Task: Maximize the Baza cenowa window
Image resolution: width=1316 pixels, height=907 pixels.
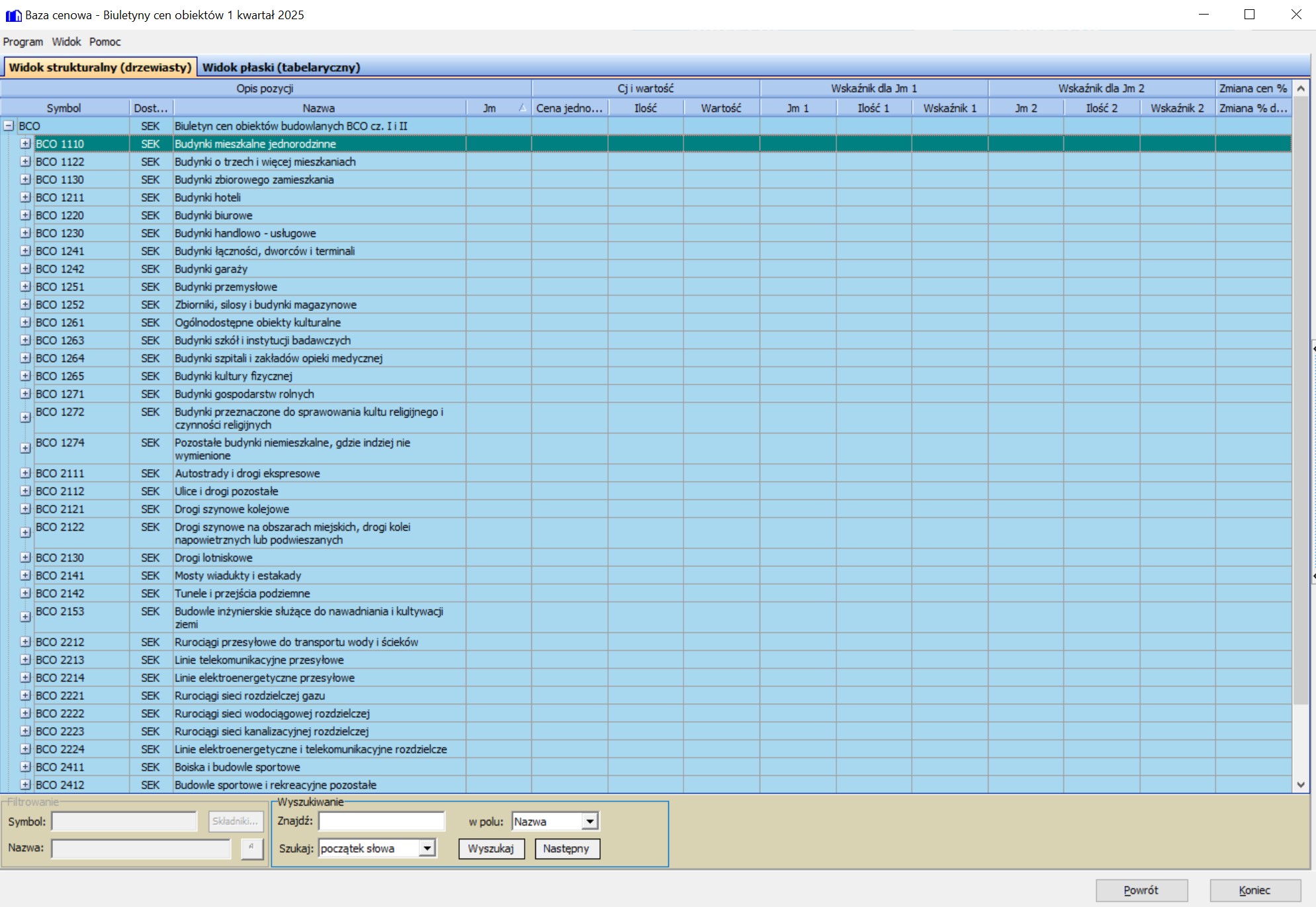Action: [1249, 15]
